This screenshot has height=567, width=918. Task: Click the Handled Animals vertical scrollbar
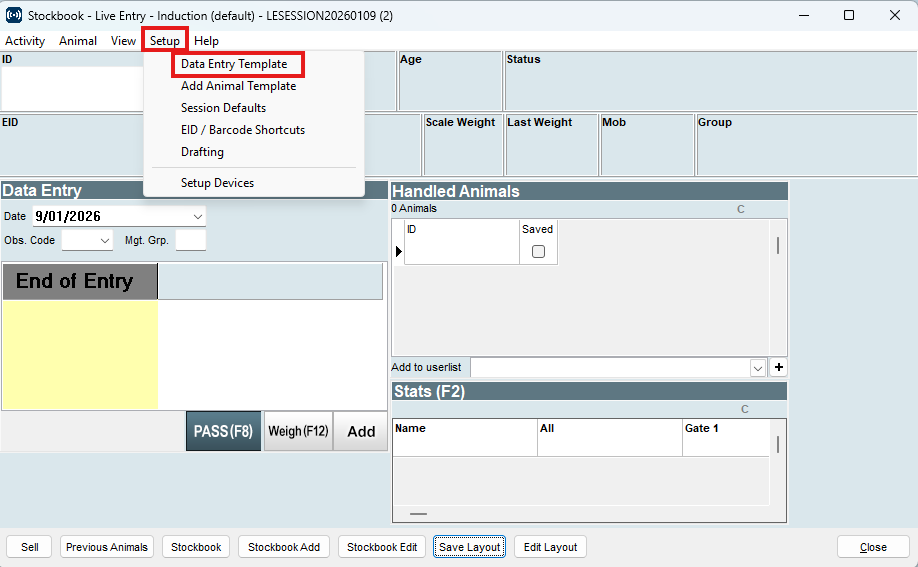(778, 246)
